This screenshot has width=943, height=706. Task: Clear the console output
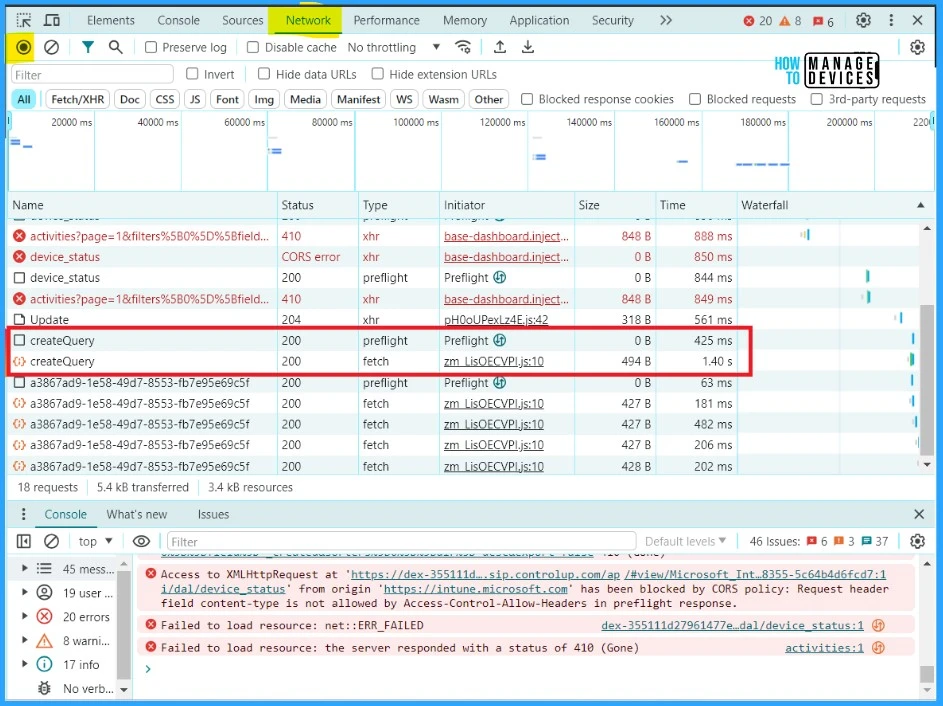pyautogui.click(x=52, y=541)
